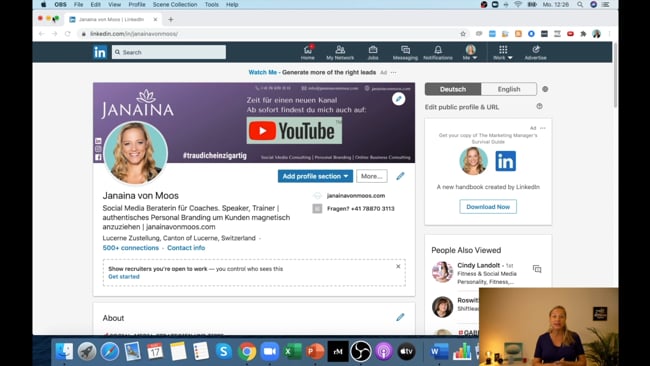Open the OBS menu in menu bar
The width and height of the screenshot is (650, 366).
61,5
